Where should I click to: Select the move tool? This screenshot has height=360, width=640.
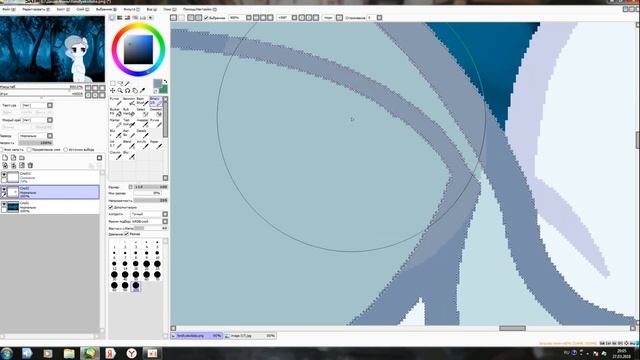click(113, 91)
